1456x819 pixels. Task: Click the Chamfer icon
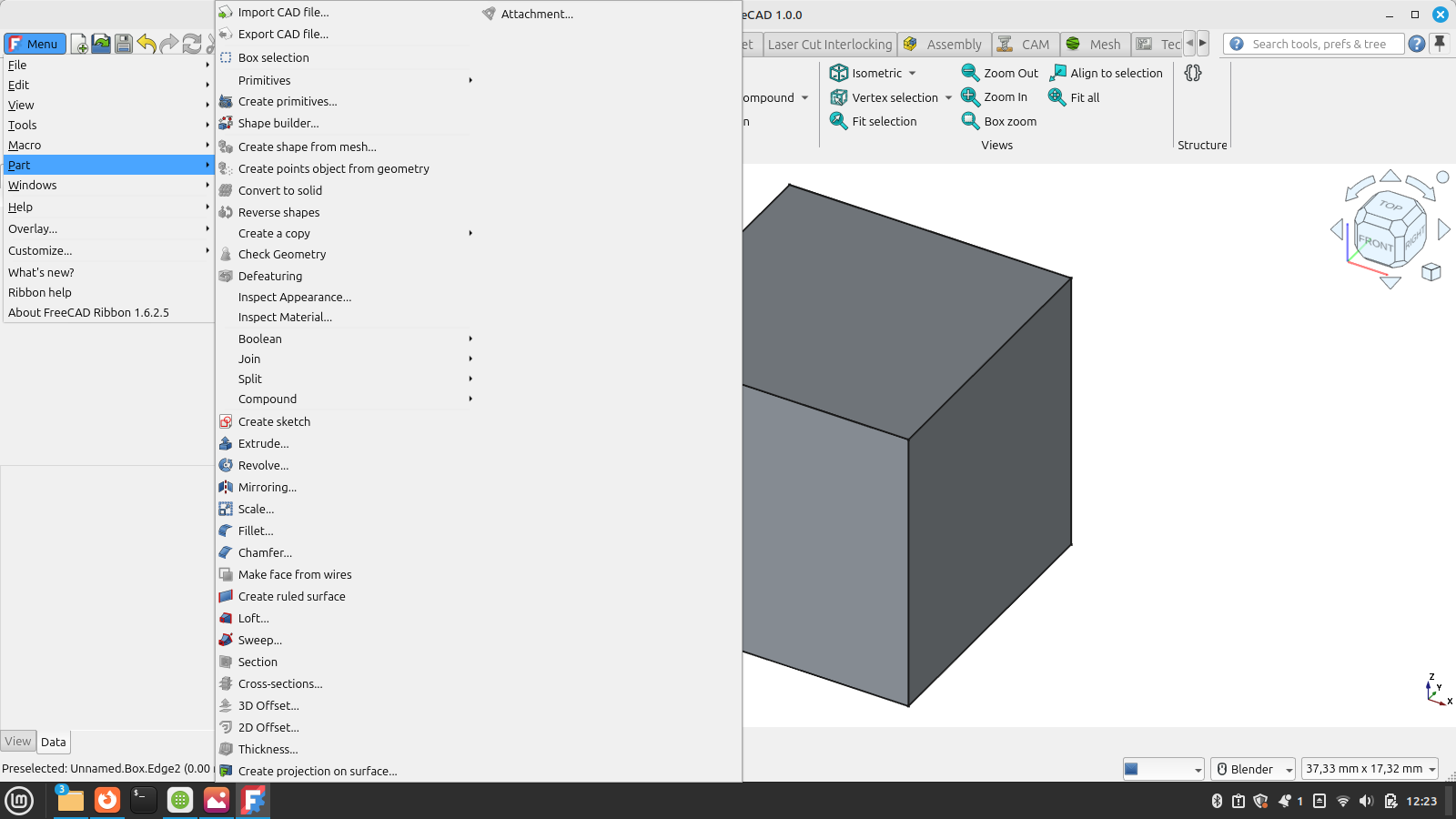[226, 552]
